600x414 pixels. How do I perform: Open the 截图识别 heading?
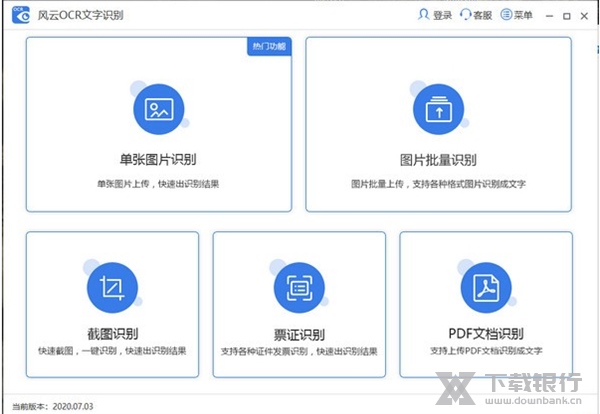pos(112,334)
